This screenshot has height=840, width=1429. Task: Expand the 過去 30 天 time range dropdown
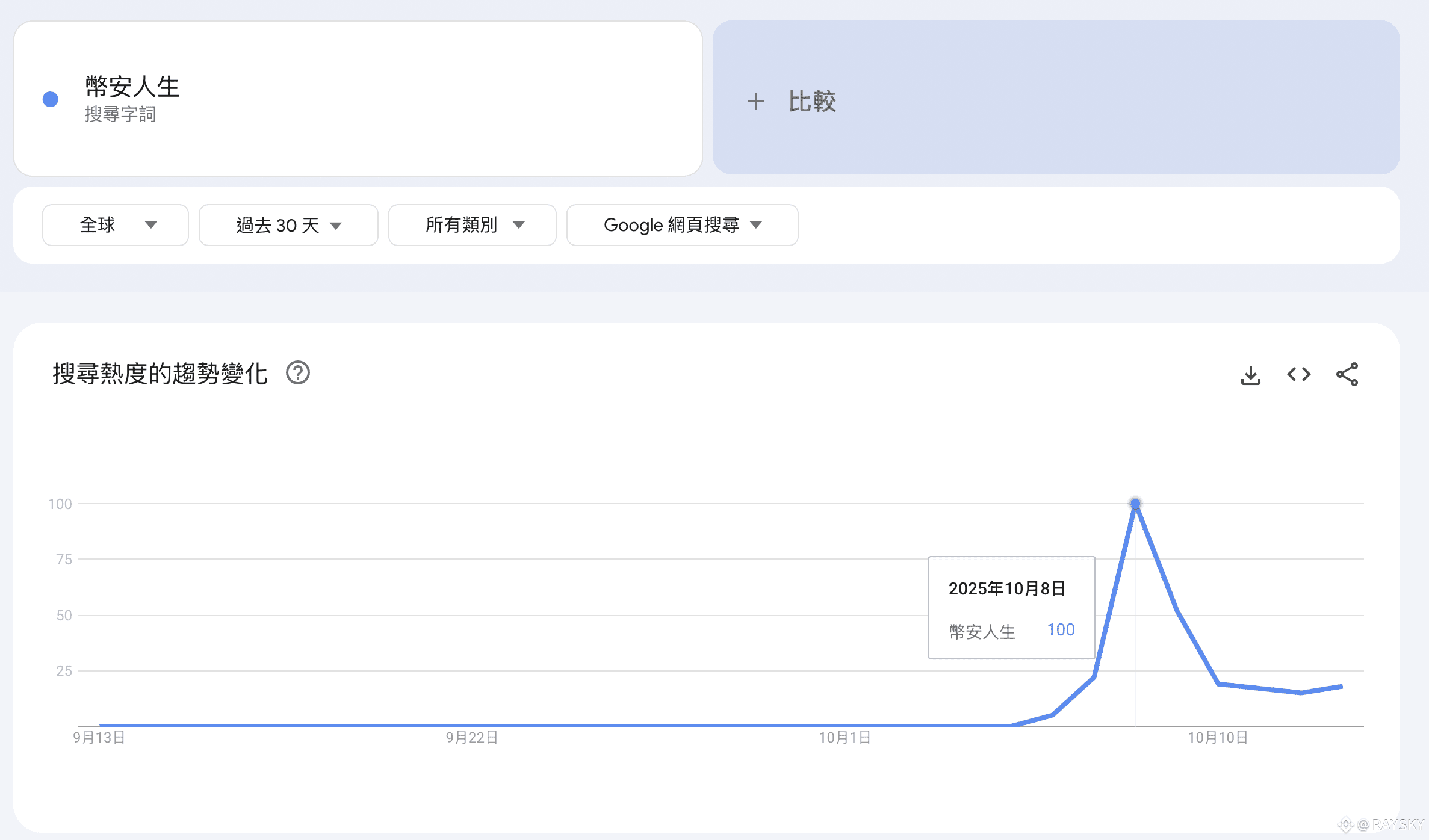coord(288,225)
